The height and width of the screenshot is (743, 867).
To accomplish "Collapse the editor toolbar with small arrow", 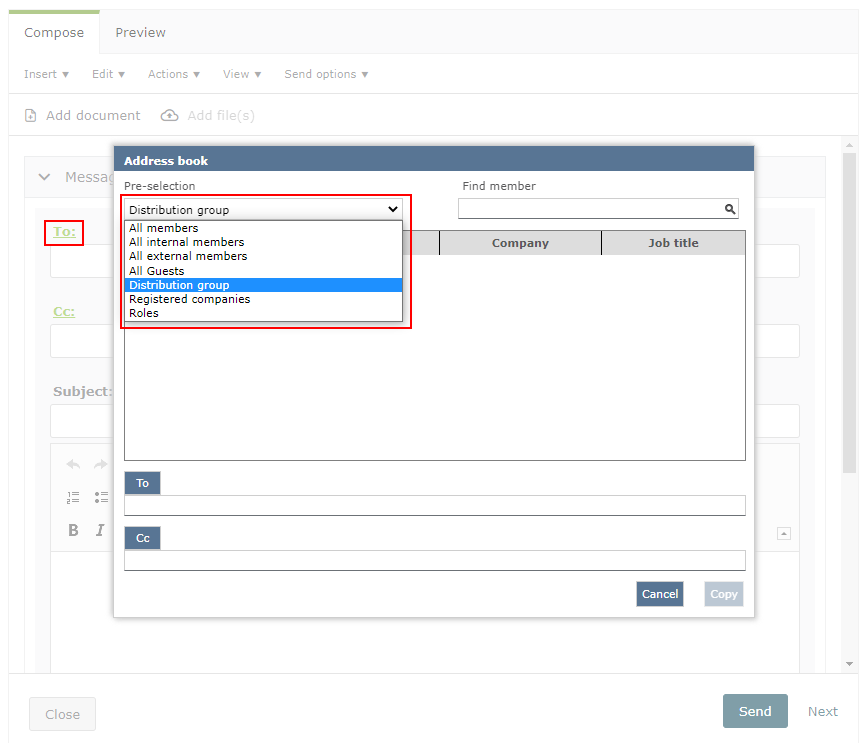I will pos(784,533).
